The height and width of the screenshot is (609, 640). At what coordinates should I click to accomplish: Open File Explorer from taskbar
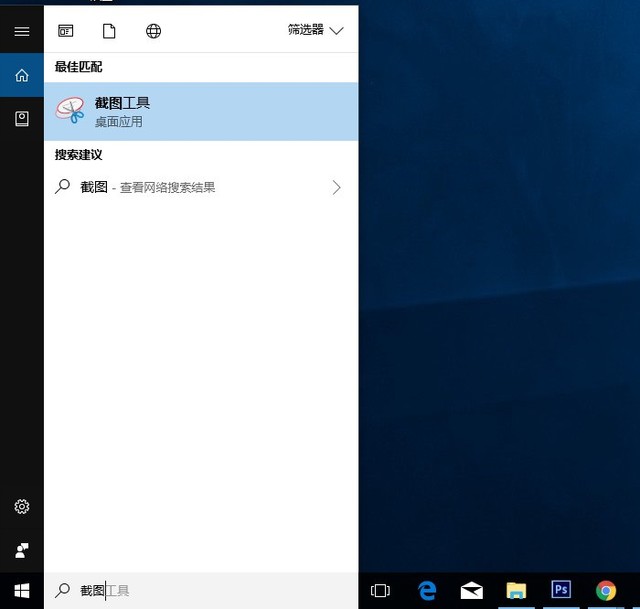click(516, 590)
